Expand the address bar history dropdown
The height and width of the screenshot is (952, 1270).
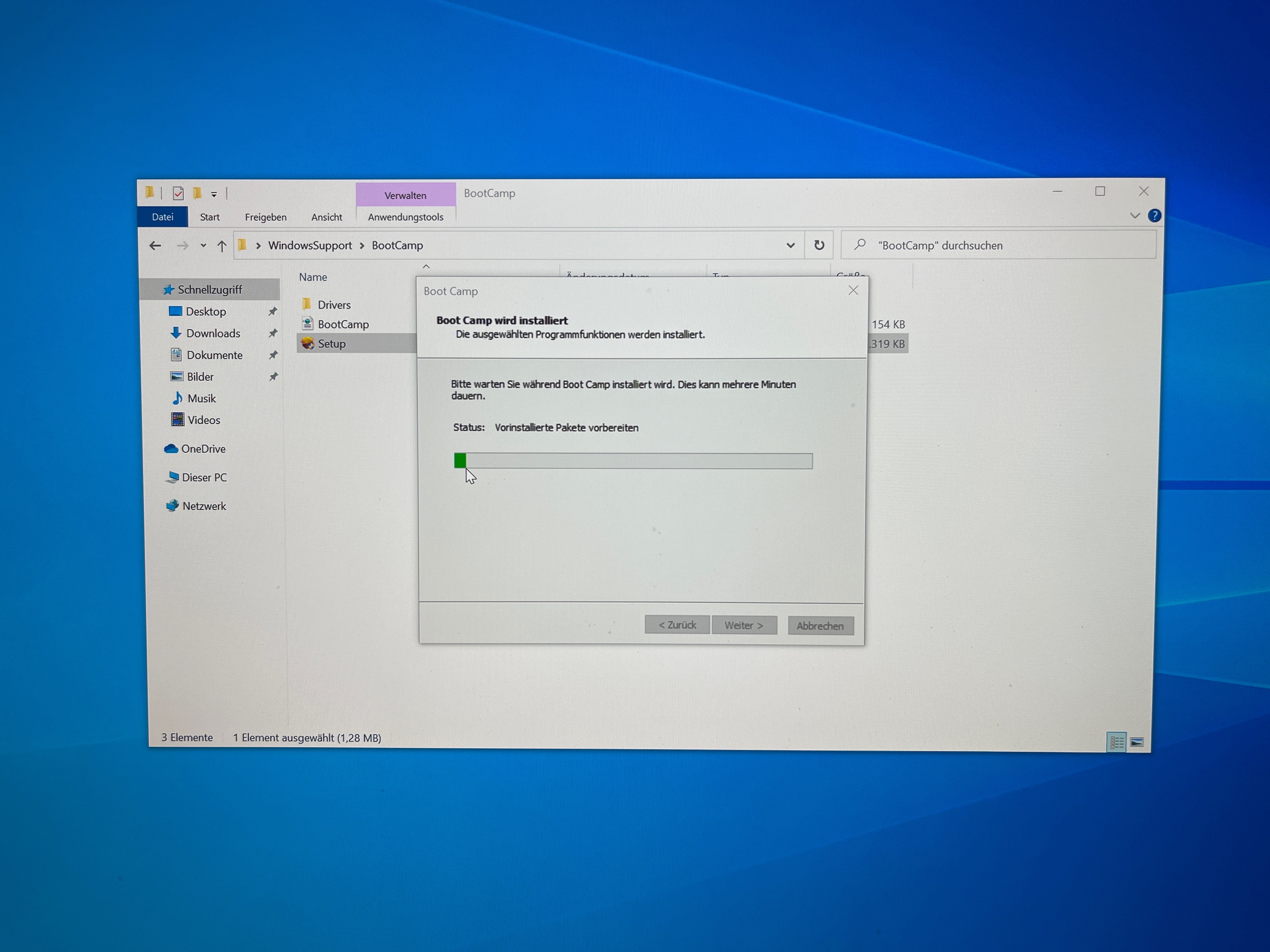[791, 246]
